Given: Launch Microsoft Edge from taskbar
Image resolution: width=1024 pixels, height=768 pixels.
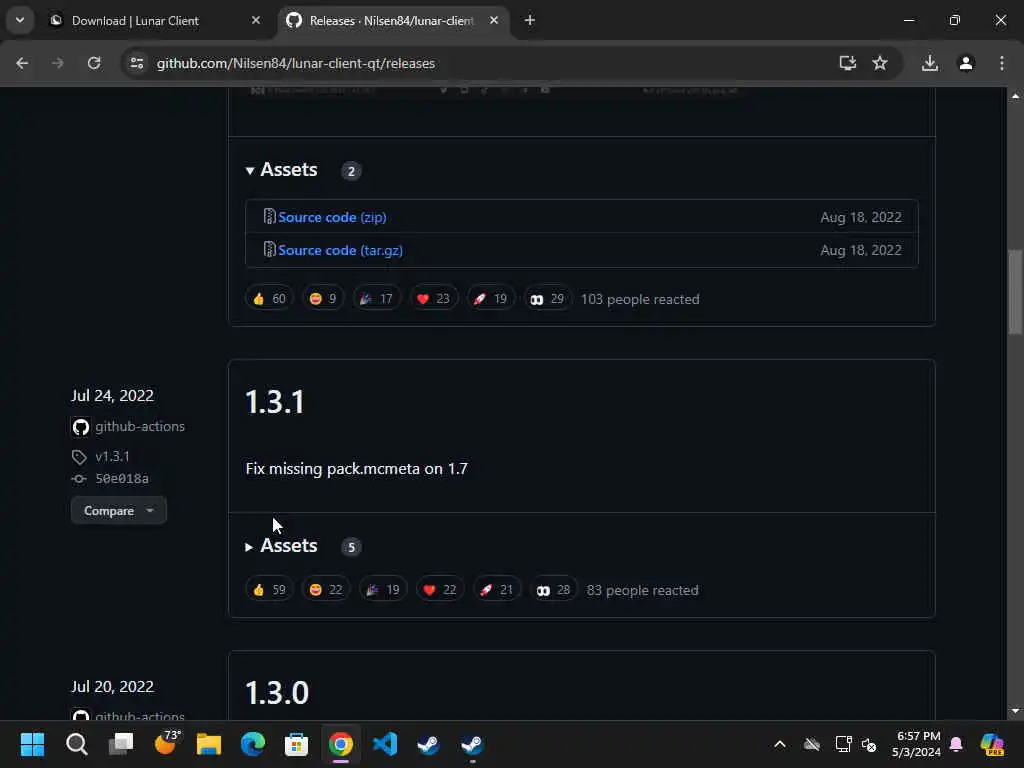Looking at the screenshot, I should [x=253, y=744].
